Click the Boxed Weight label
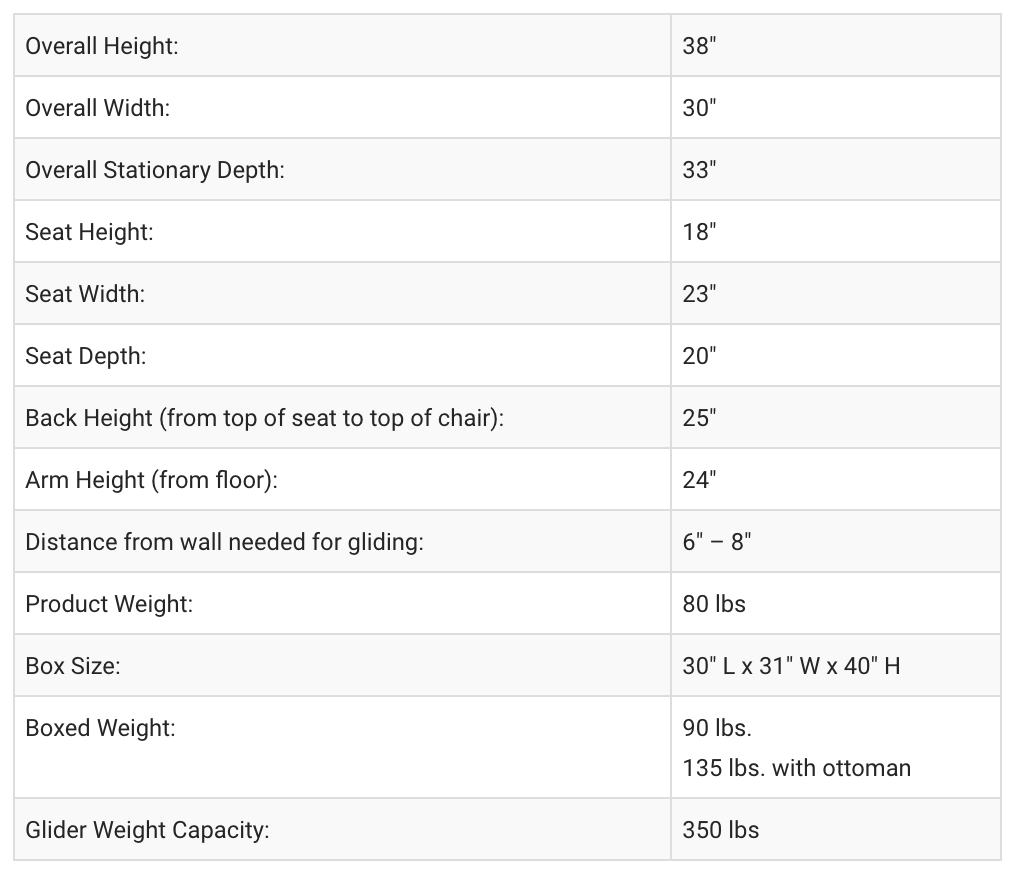This screenshot has height=886, width=1020. [100, 728]
